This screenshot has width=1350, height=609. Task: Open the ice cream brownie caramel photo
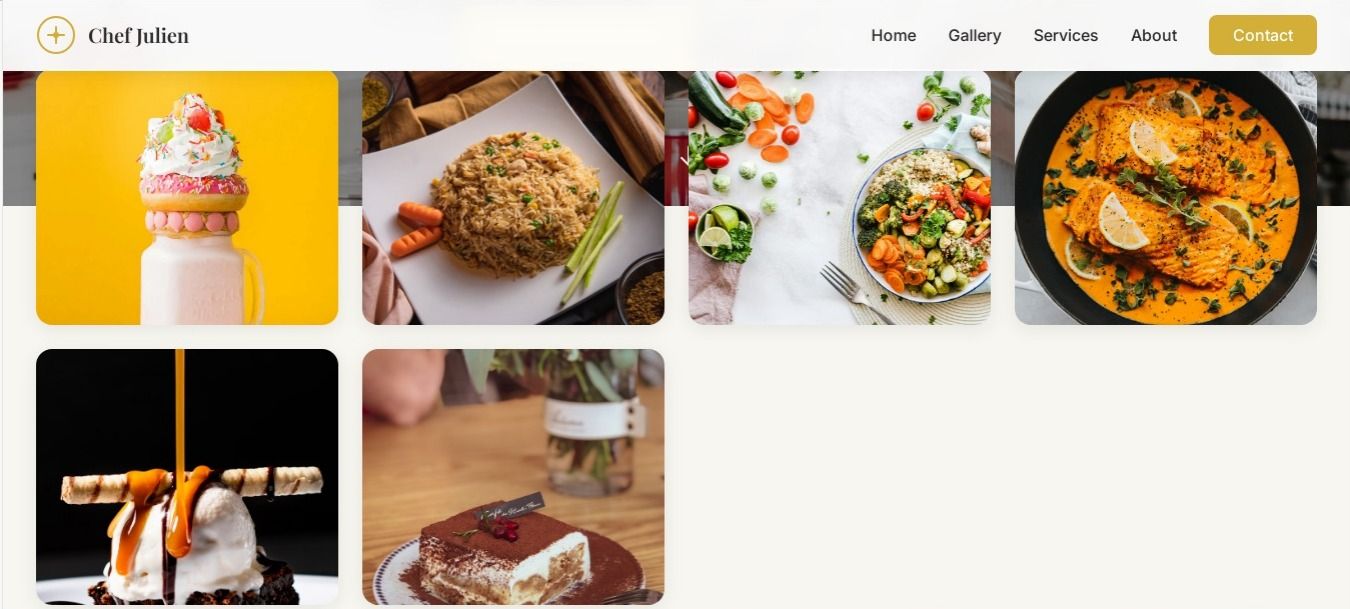click(187, 477)
